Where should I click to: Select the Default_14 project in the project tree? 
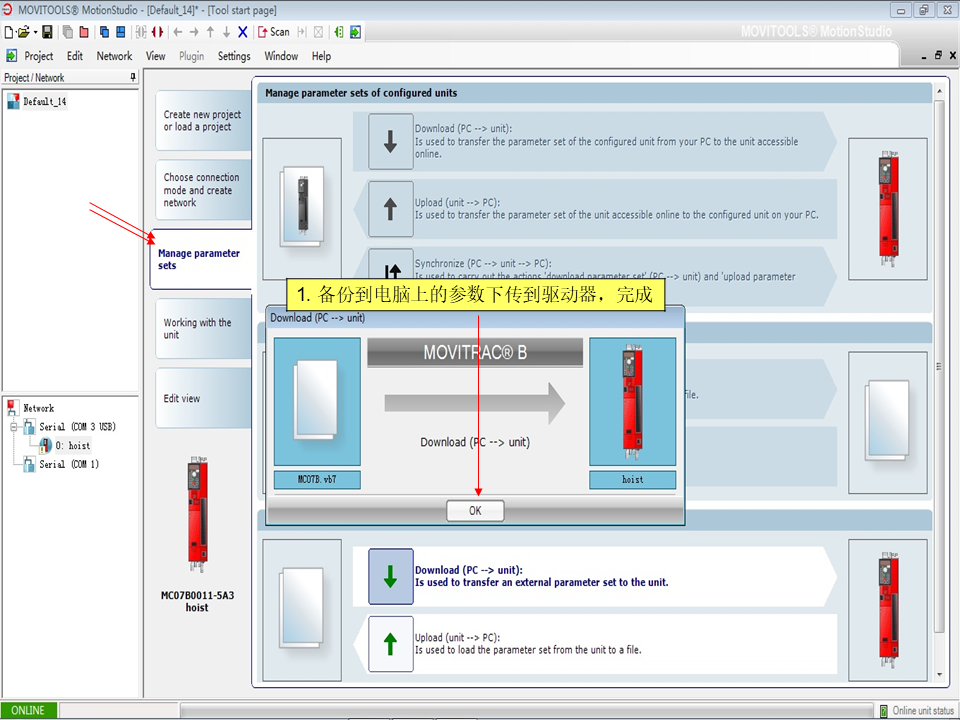[45, 101]
